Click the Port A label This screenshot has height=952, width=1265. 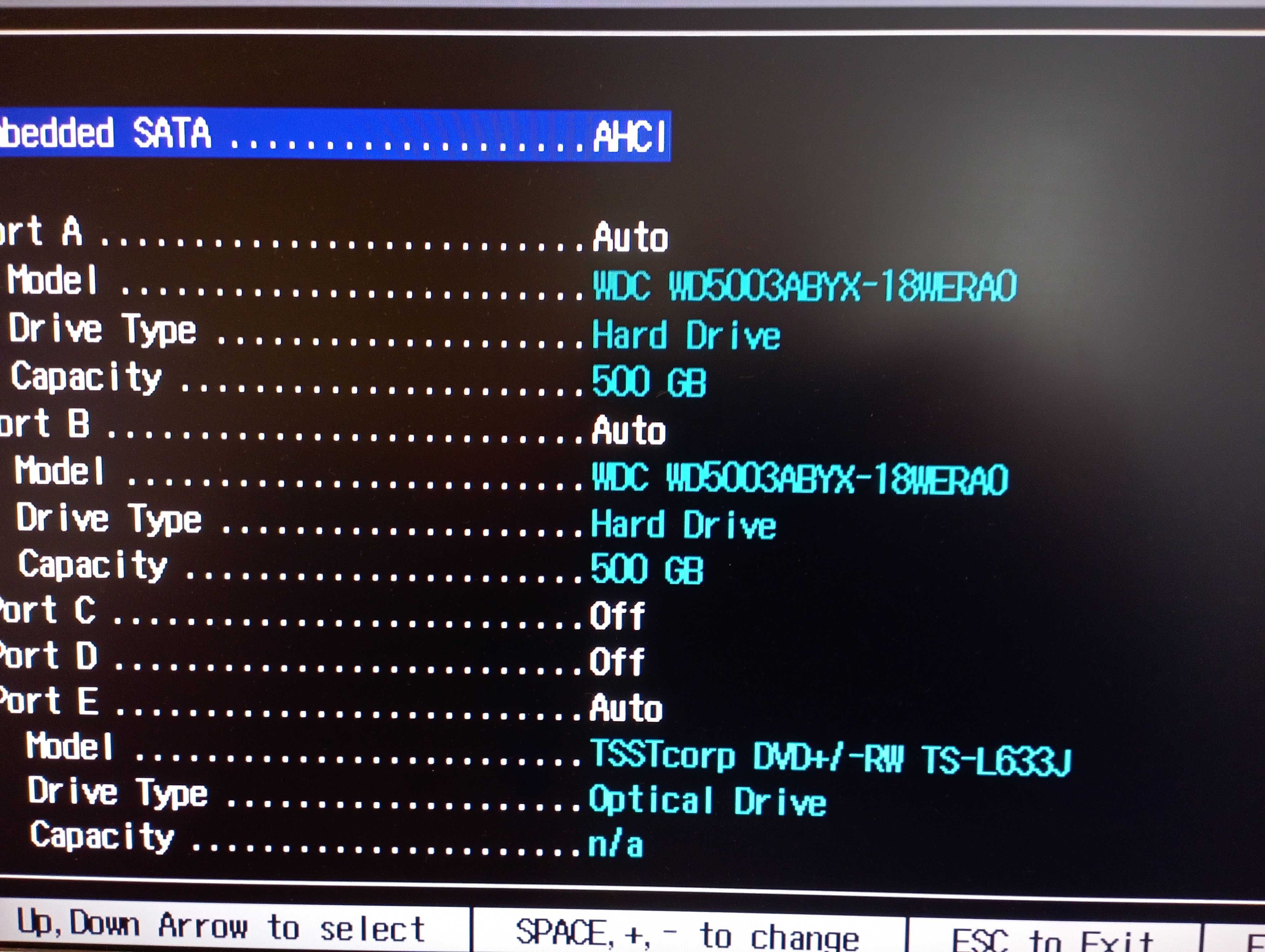click(41, 231)
